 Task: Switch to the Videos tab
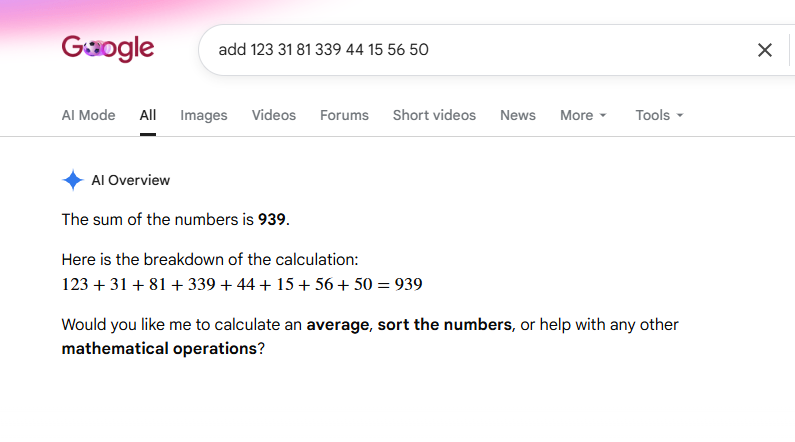274,115
